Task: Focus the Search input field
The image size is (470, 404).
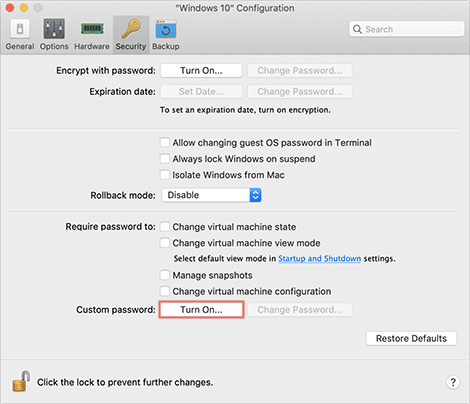Action: click(x=407, y=29)
